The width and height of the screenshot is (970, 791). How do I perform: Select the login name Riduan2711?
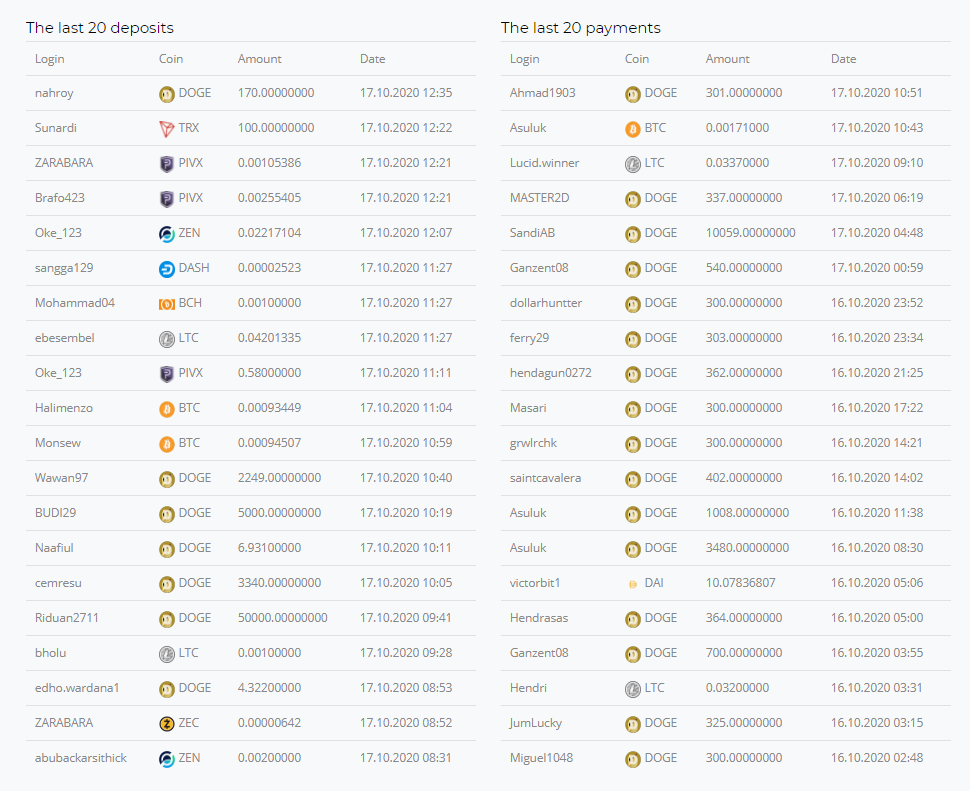(x=67, y=618)
